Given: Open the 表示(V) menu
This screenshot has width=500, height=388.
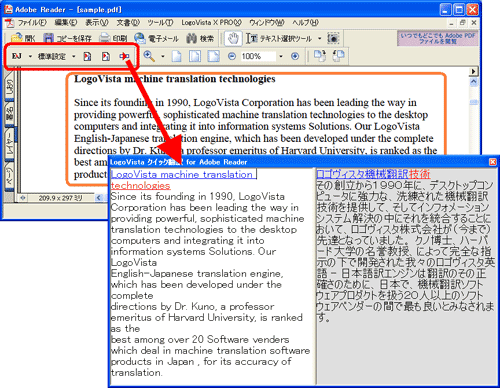Looking at the screenshot, I should pos(97,23).
